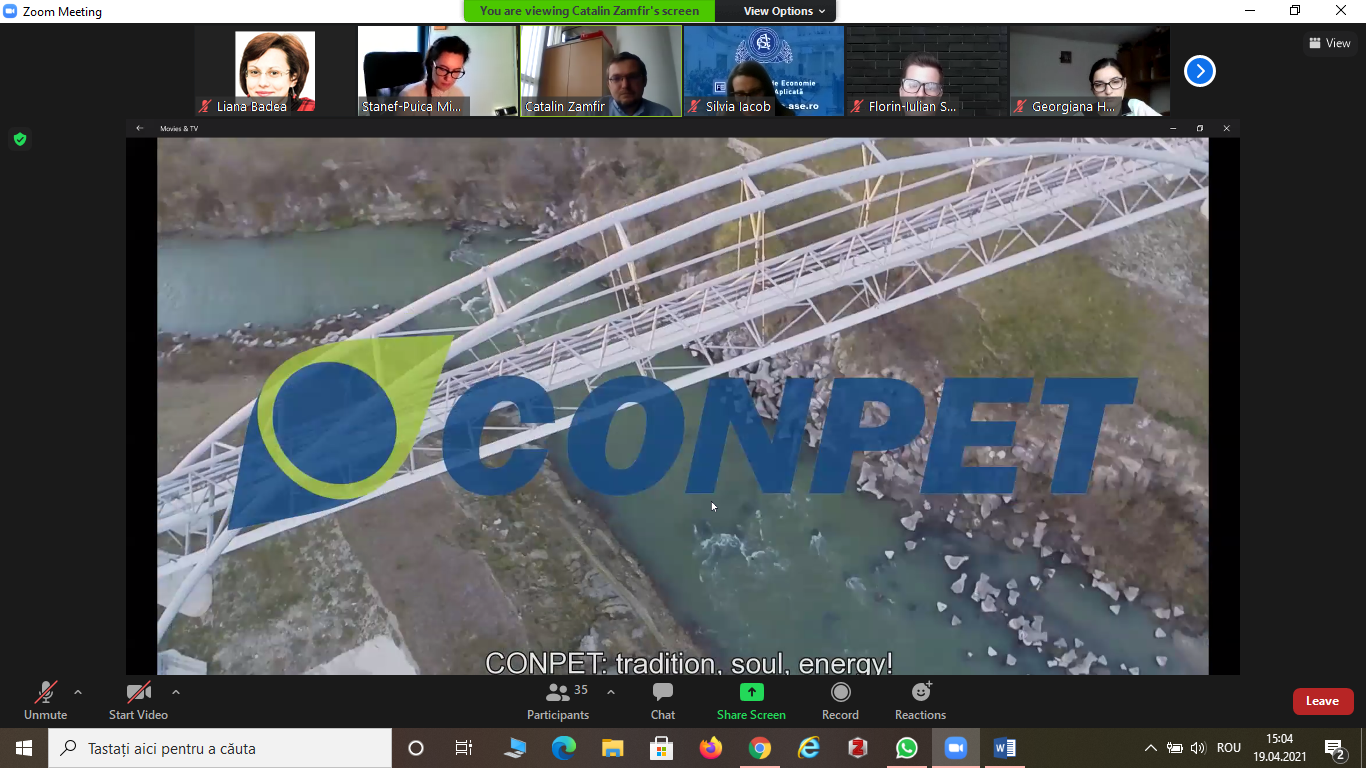Select Florin-Iulian's video thumbnail
1366x768 pixels.
pos(927,71)
